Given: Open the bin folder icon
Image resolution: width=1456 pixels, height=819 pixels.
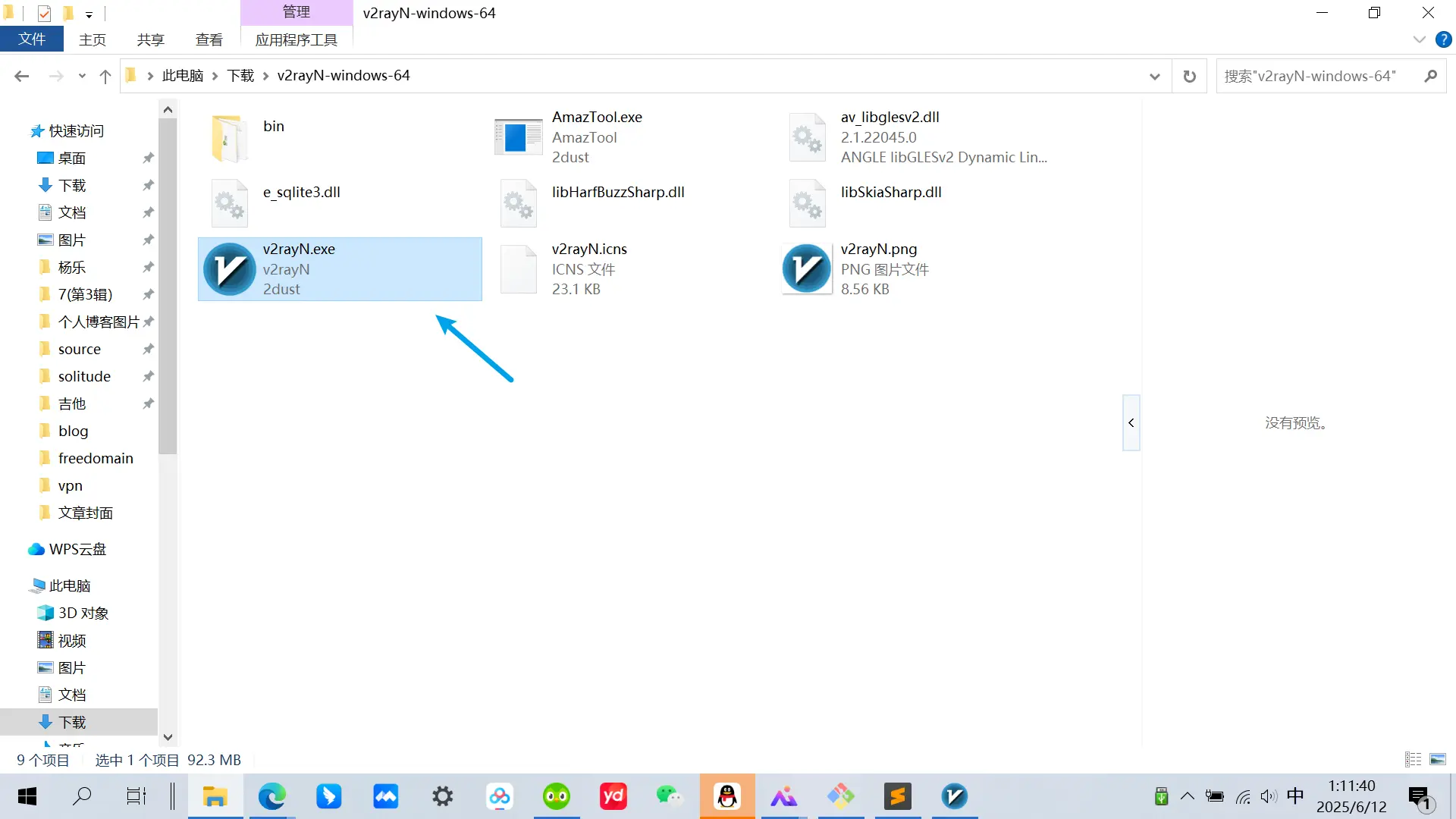Looking at the screenshot, I should 230,138.
